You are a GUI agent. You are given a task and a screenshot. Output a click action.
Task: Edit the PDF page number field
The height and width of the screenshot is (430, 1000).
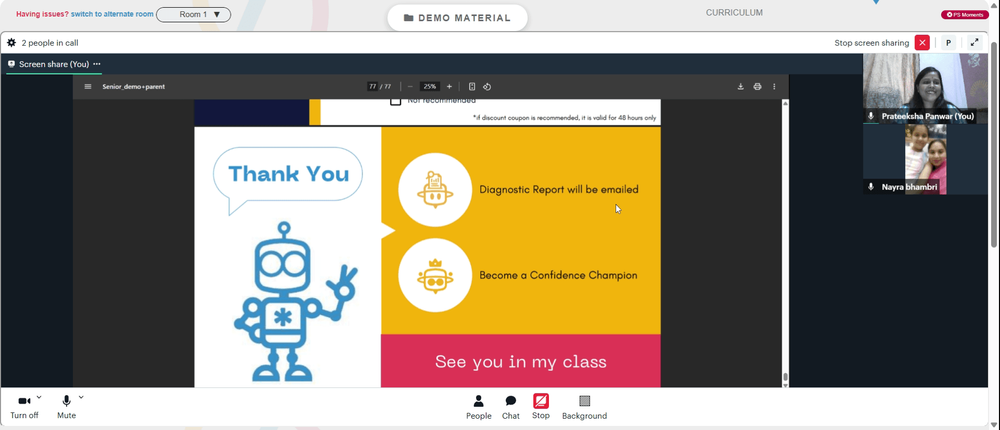pyautogui.click(x=372, y=87)
